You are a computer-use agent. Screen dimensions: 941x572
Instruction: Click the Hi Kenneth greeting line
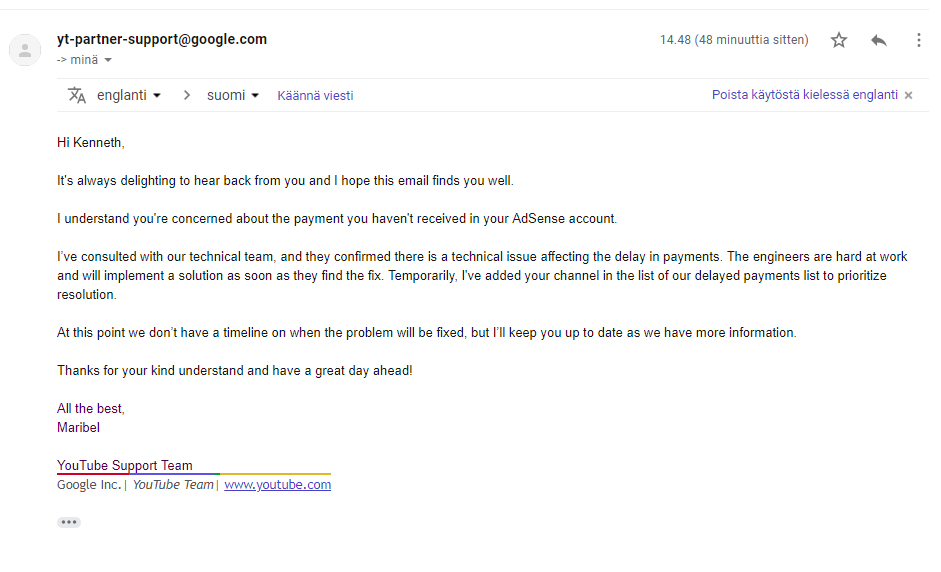(91, 143)
